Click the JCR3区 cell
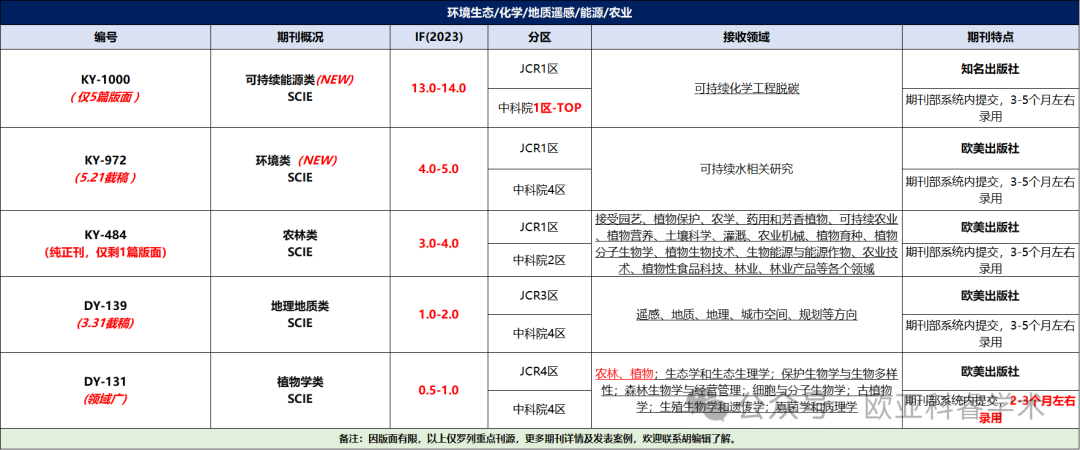 [539, 295]
